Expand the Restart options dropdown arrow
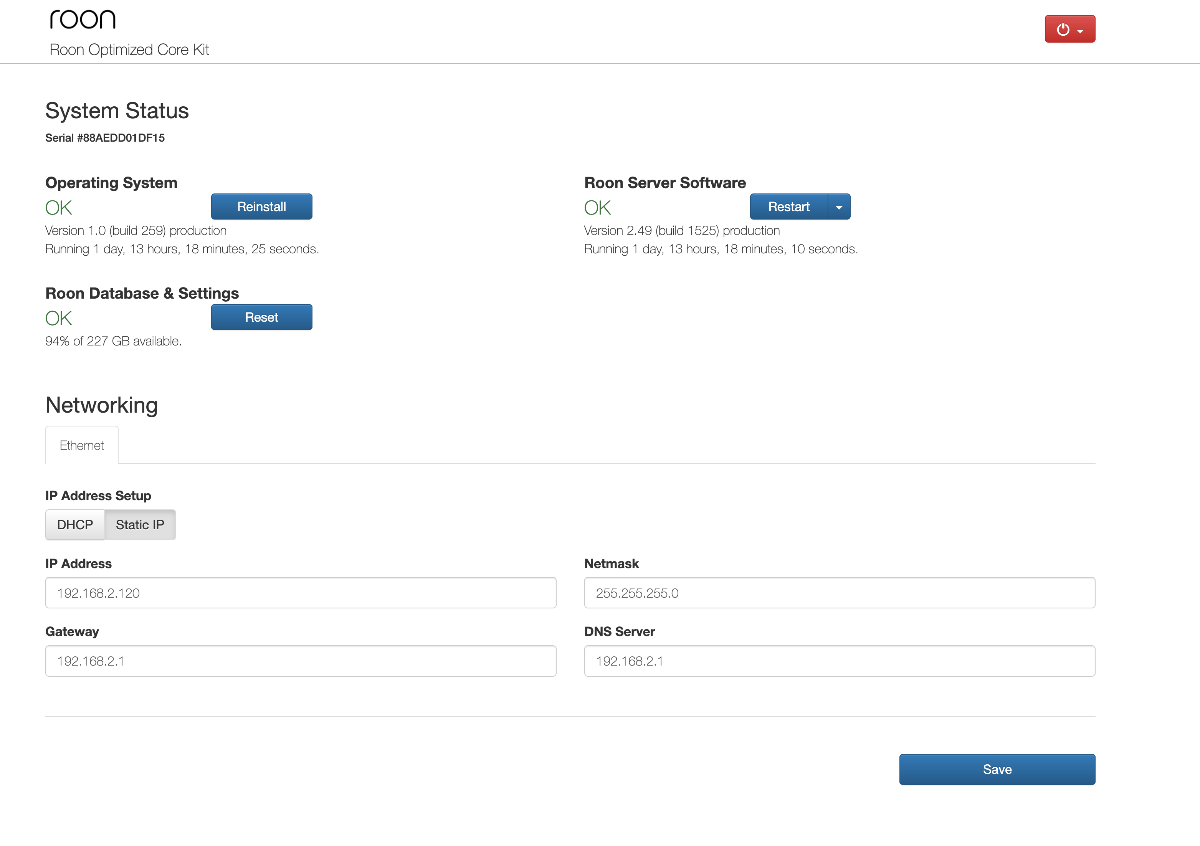 (839, 207)
